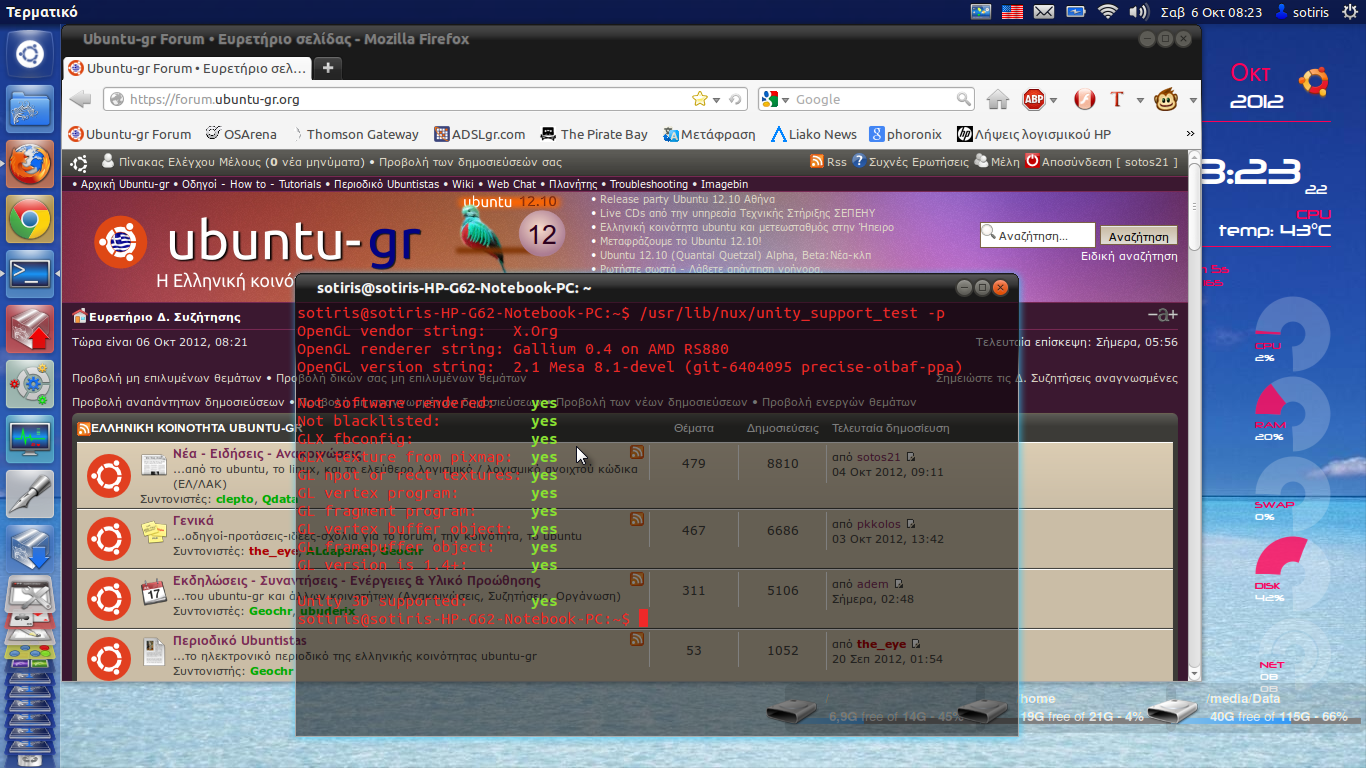This screenshot has width=1366, height=768.
Task: Open the URL history dropdown arrow
Action: point(716,100)
